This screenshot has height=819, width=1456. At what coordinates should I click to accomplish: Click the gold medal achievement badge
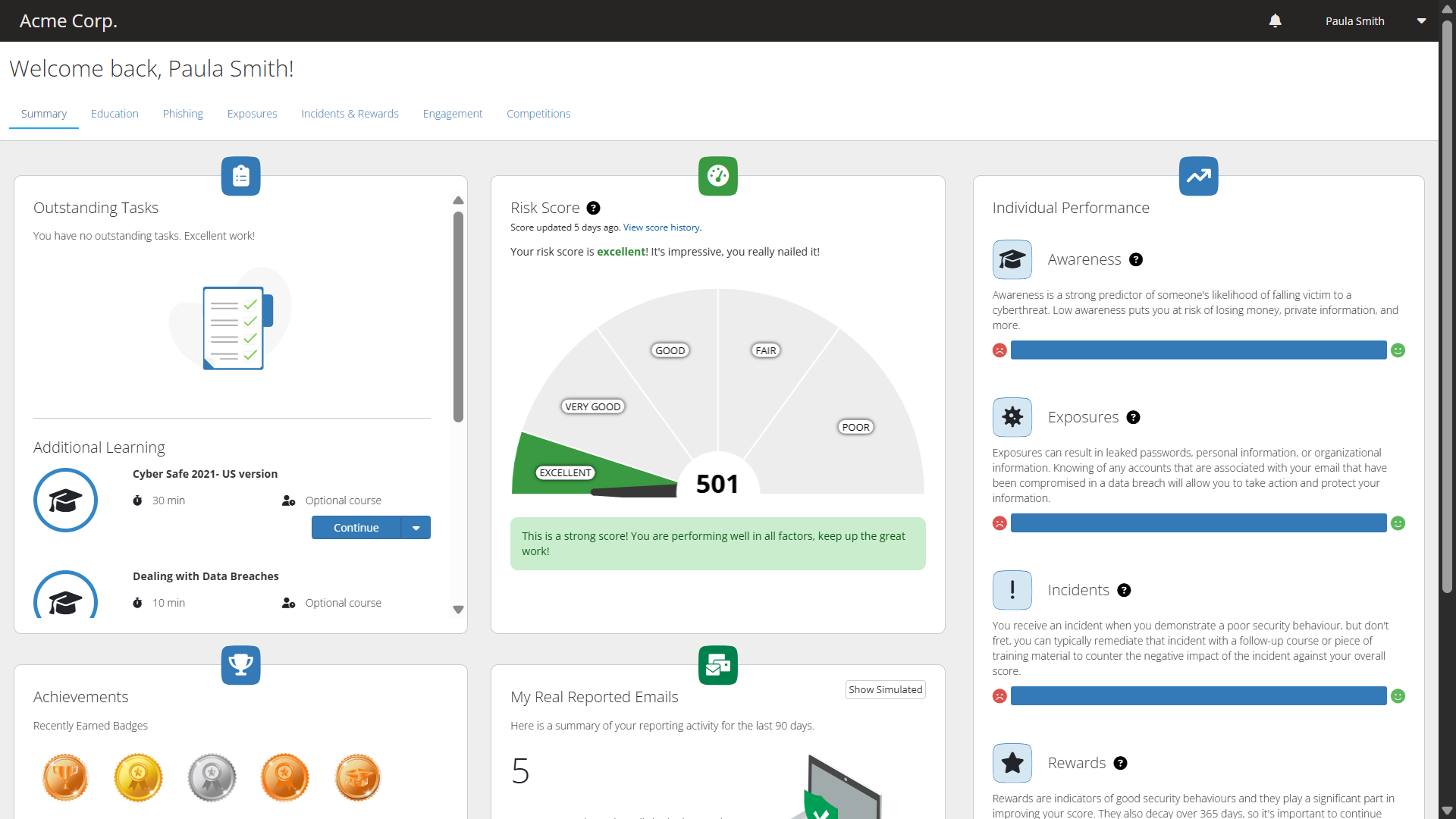pos(138,777)
